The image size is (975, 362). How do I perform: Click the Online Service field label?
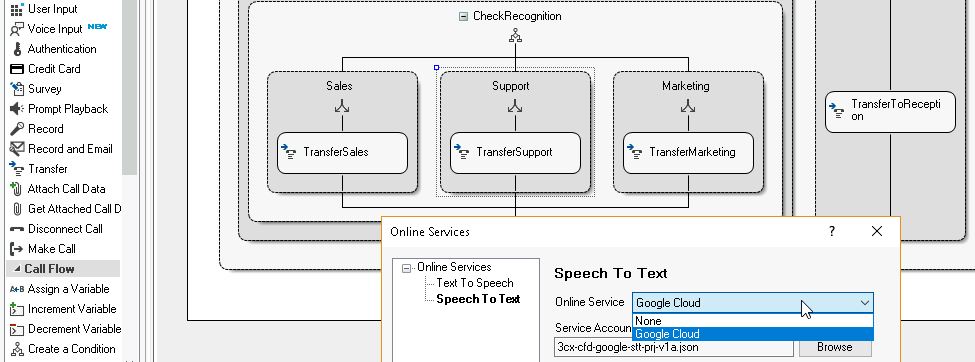589,302
